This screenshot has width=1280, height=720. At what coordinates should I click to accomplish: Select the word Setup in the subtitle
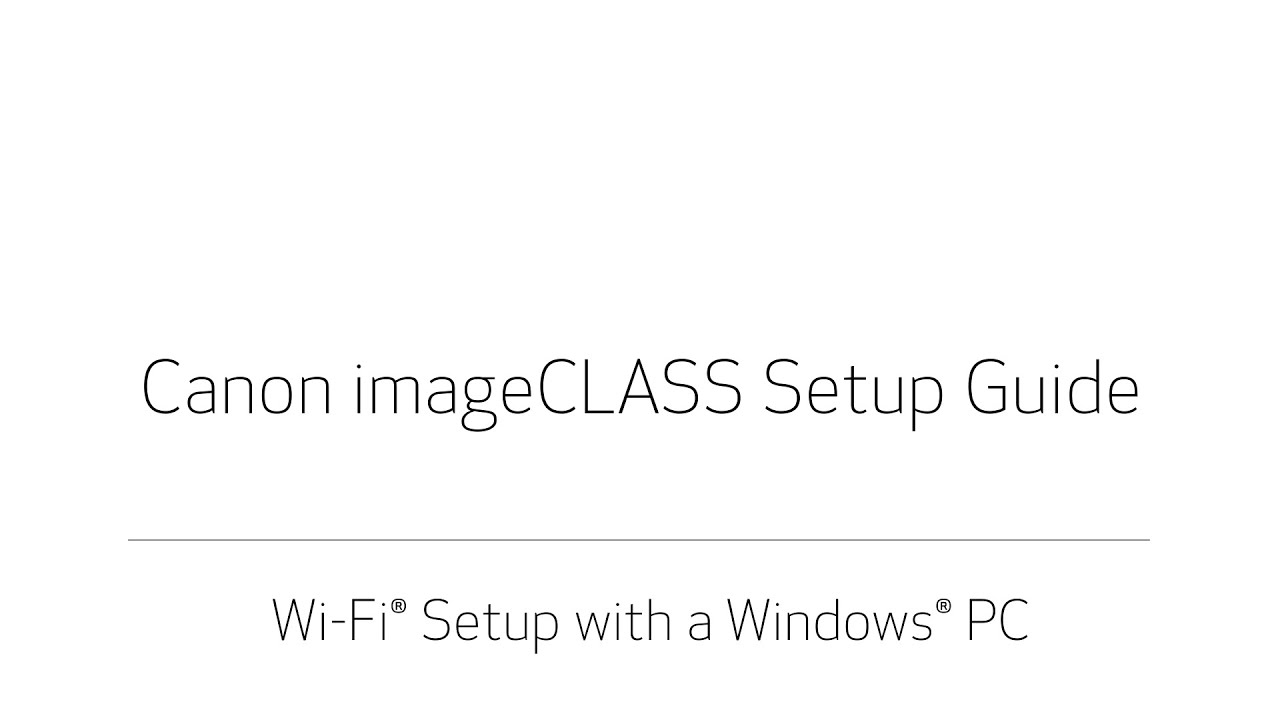pyautogui.click(x=489, y=625)
